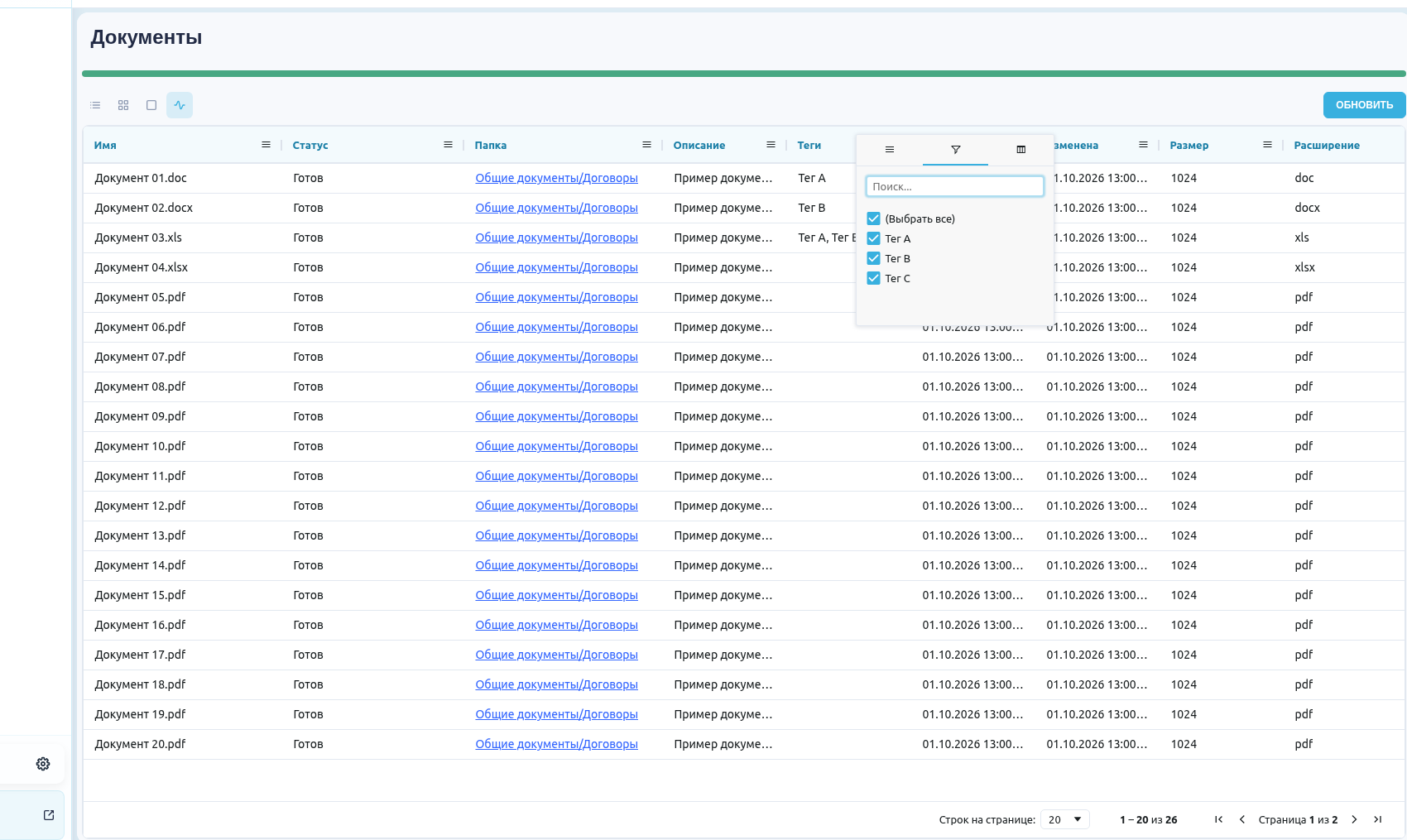The height and width of the screenshot is (840, 1407).
Task: Select cell Документ 03.xls
Action: [138, 238]
